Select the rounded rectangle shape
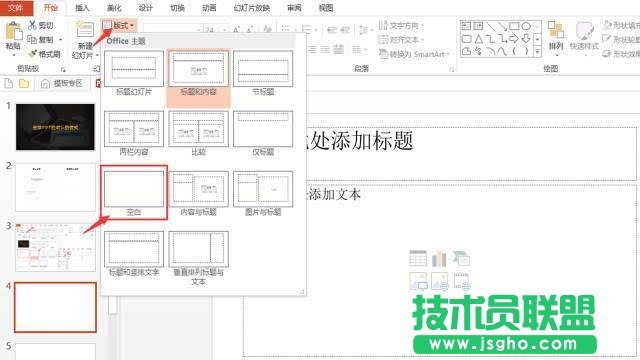The height and width of the screenshot is (360, 640). pyautogui.click(x=466, y=39)
